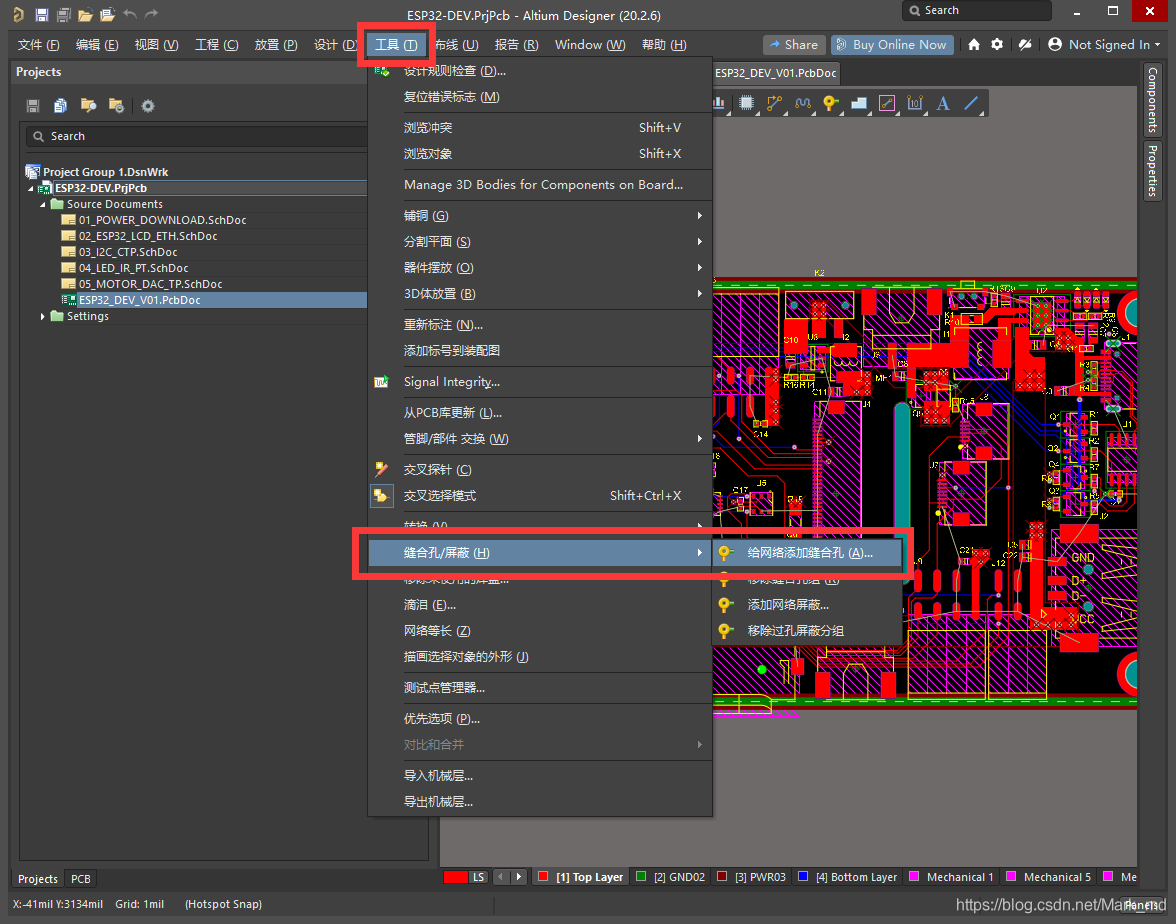The width and height of the screenshot is (1176, 924).
Task: Select the place via tool
Action: point(830,104)
